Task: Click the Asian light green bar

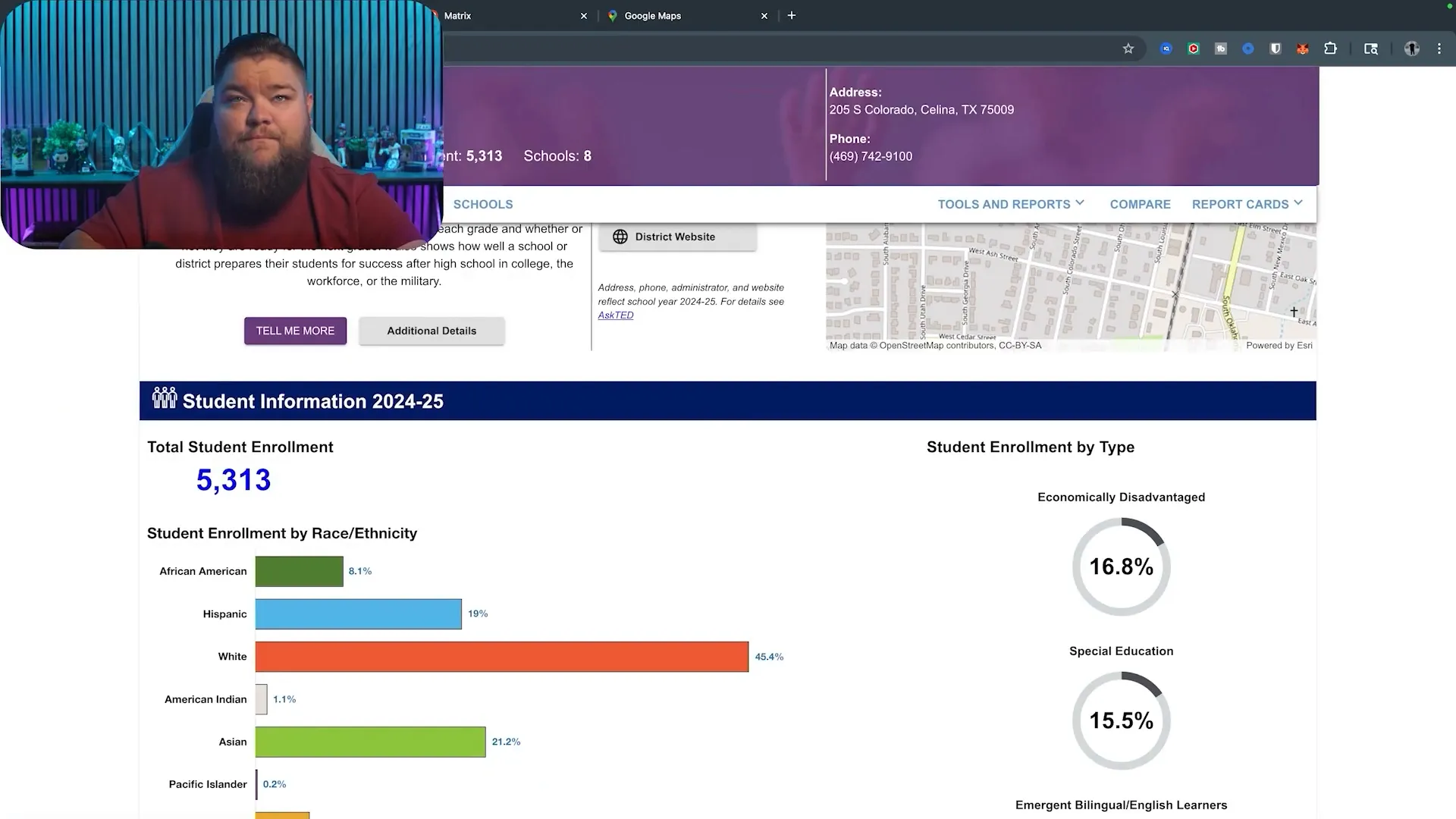Action: [x=370, y=742]
